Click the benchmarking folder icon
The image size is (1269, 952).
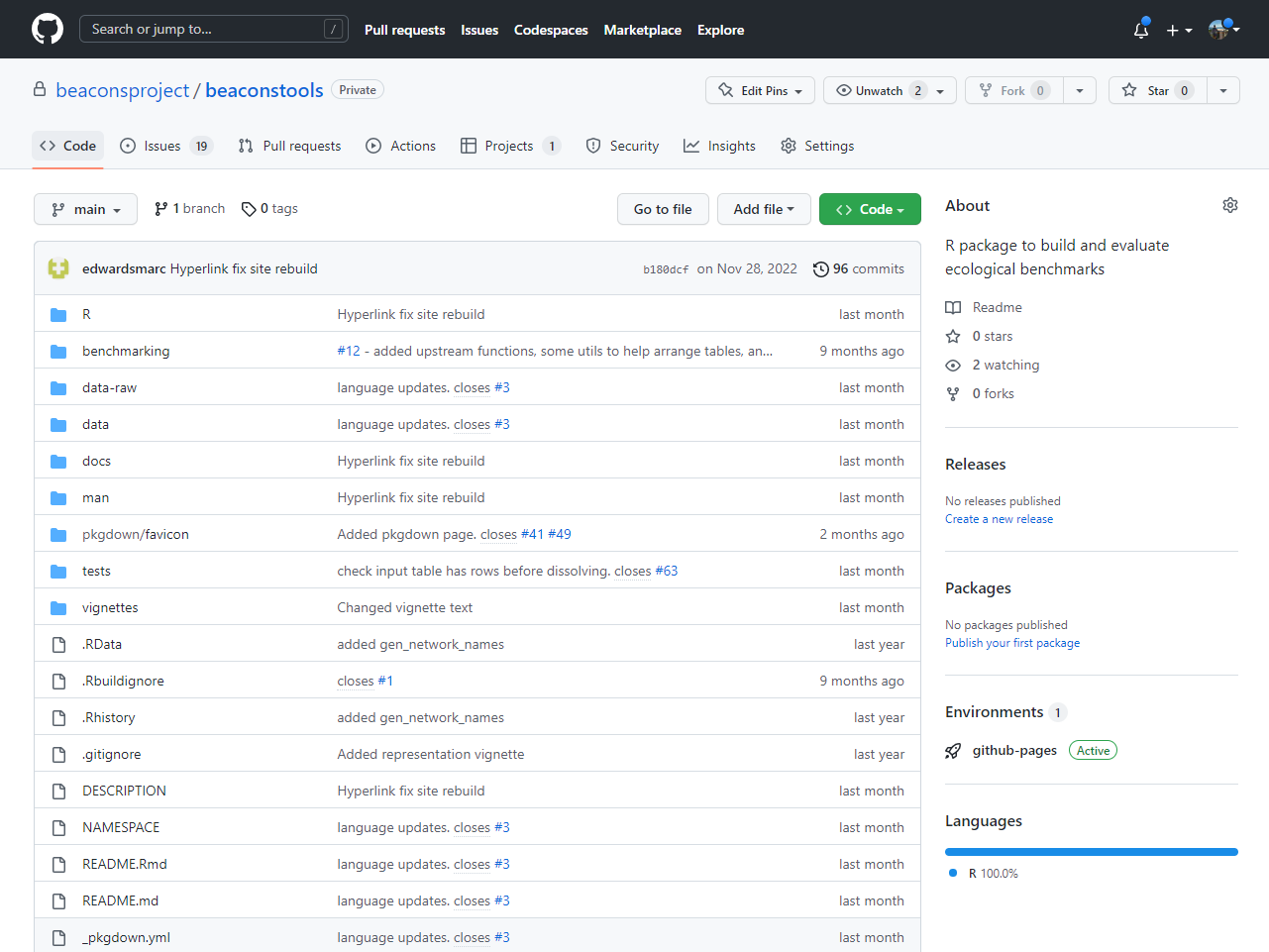[58, 352]
